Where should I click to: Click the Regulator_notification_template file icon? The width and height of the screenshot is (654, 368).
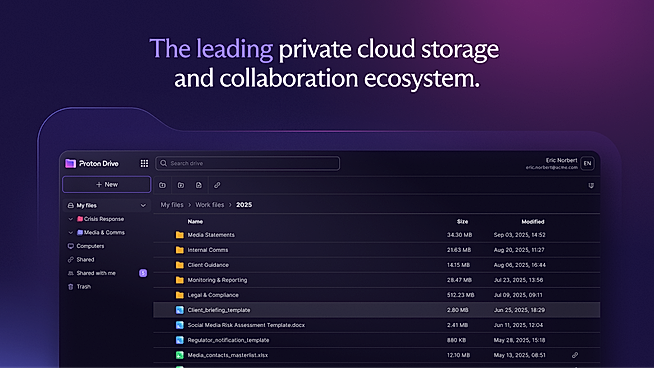180,340
